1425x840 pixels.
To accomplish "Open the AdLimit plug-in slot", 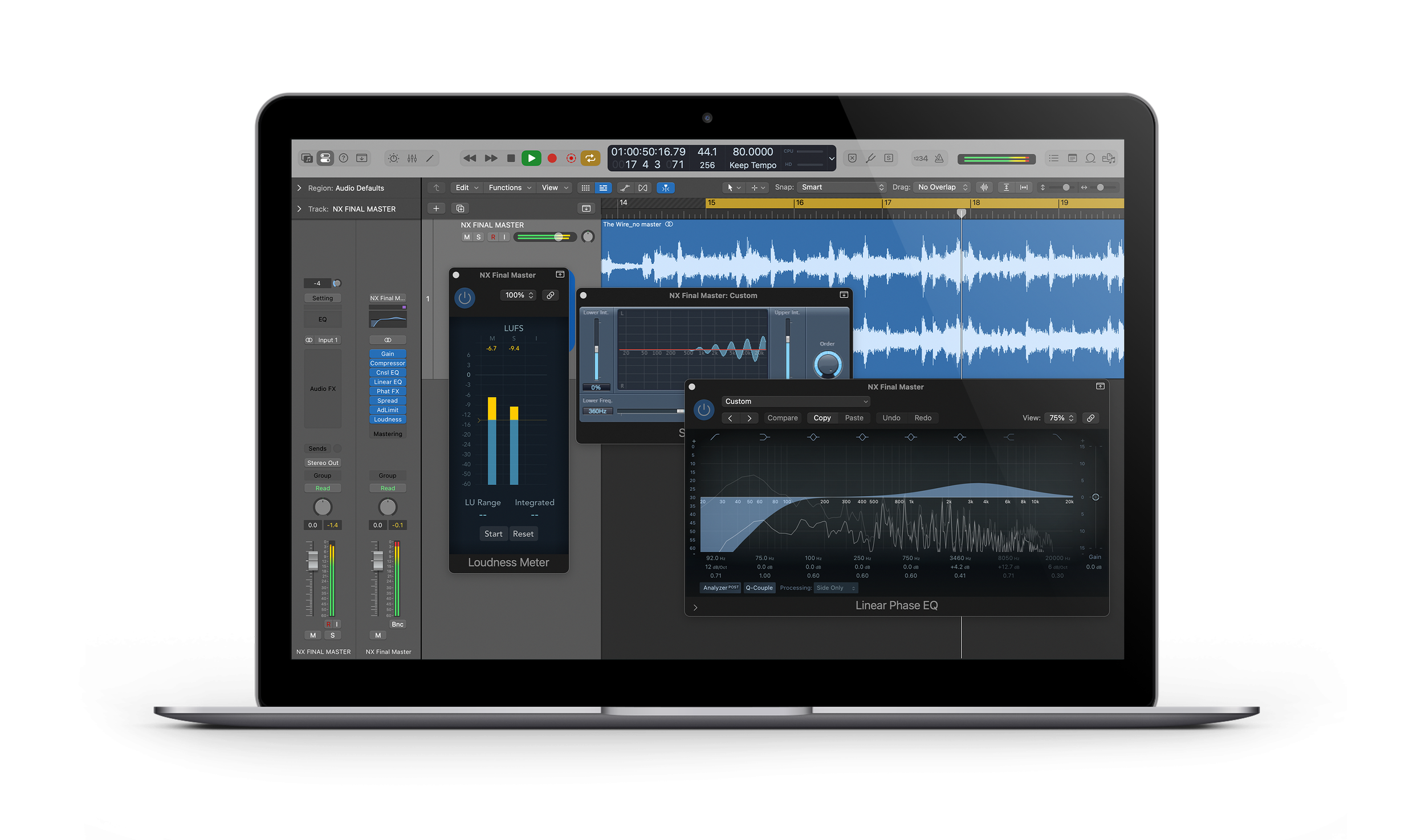I will pyautogui.click(x=388, y=410).
